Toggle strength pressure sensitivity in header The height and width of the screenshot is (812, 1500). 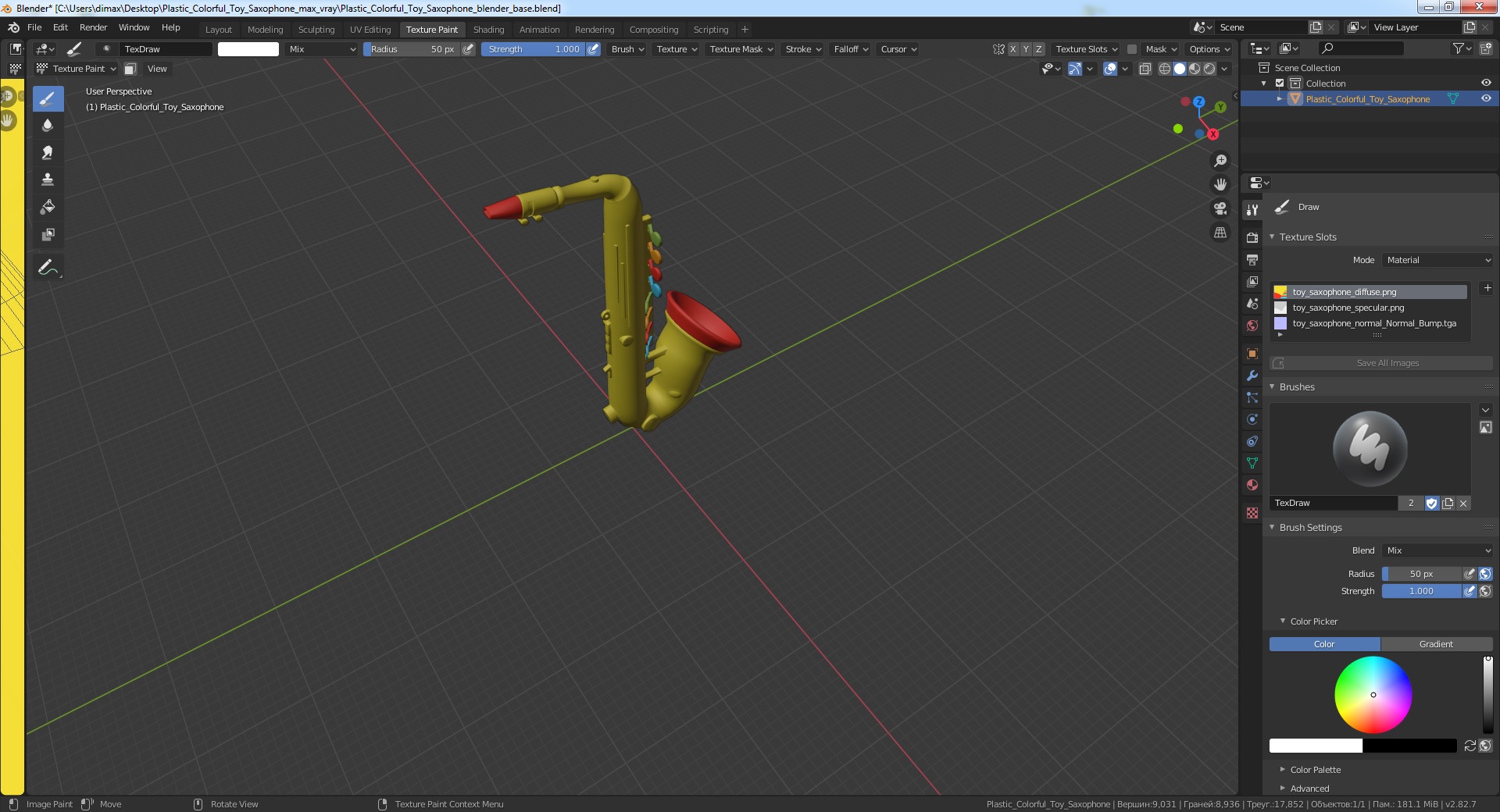pos(593,49)
